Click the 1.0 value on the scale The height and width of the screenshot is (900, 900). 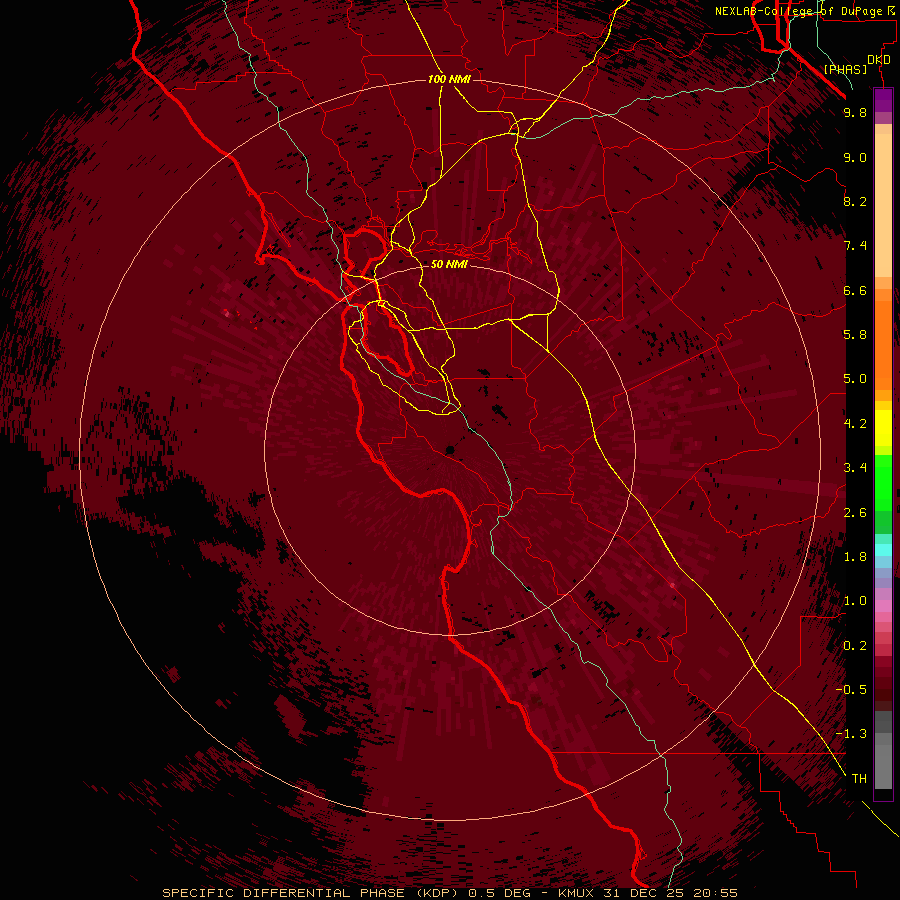tap(855, 601)
